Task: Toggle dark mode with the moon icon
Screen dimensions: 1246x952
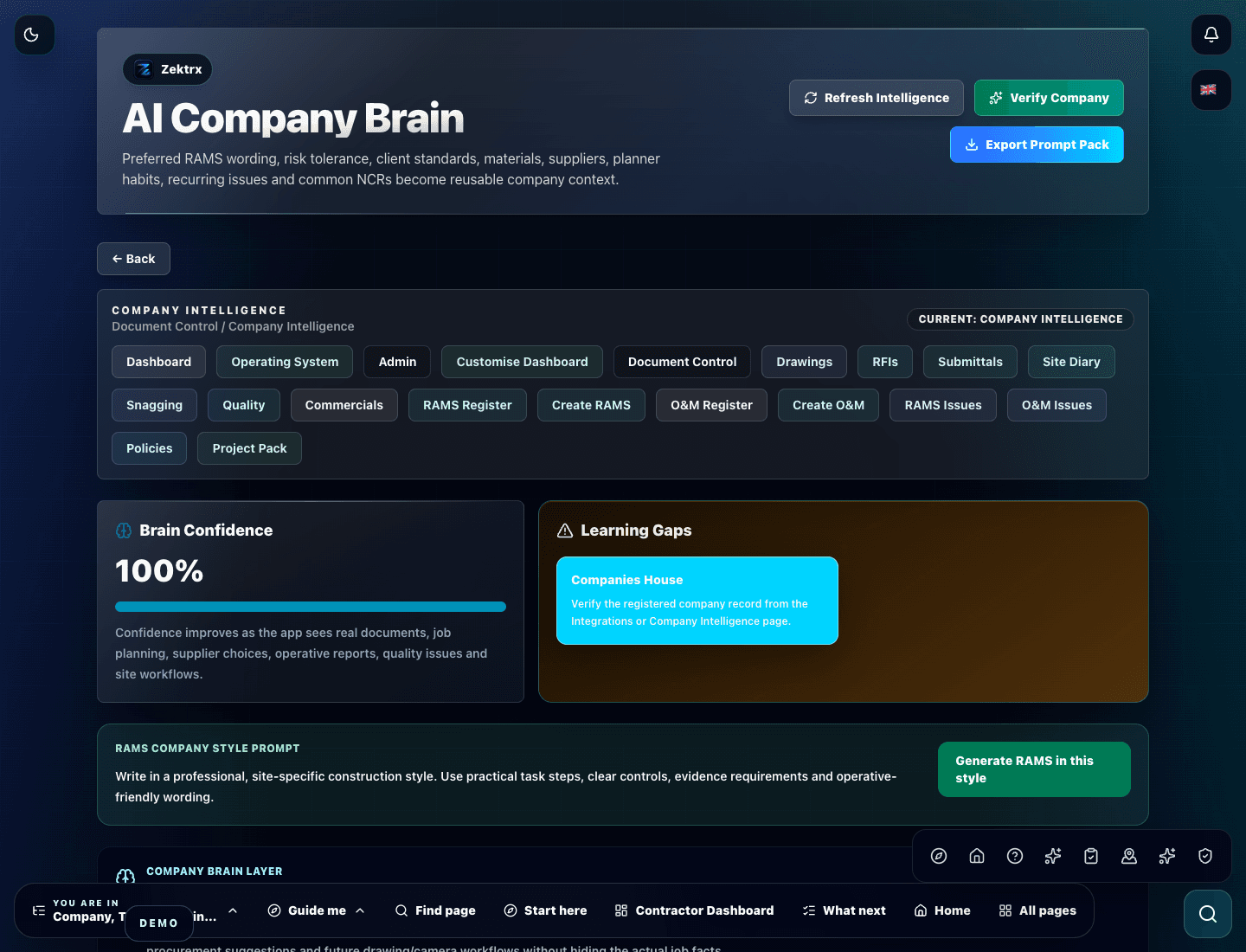Action: click(35, 35)
